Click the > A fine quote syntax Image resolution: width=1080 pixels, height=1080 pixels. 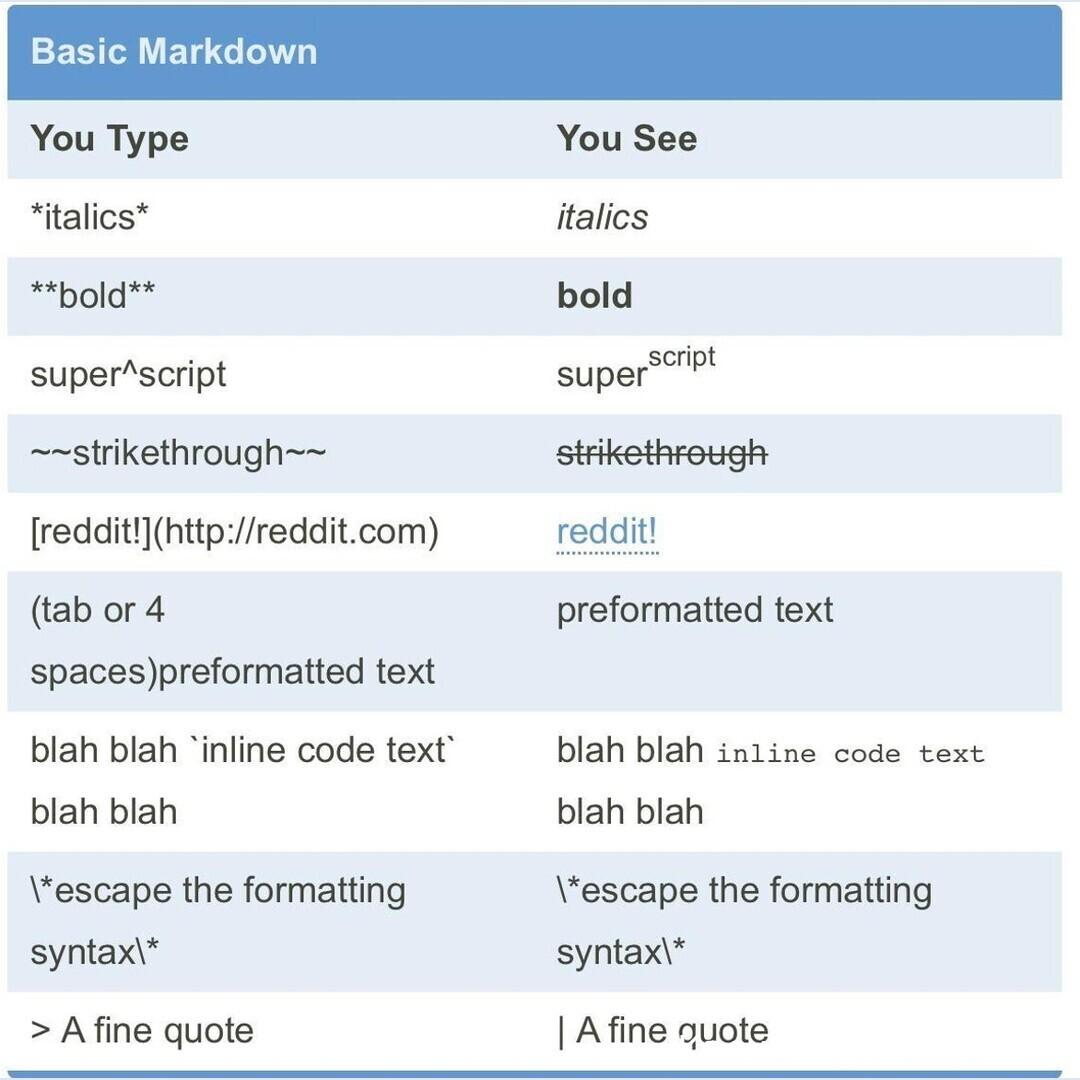(x=142, y=1031)
